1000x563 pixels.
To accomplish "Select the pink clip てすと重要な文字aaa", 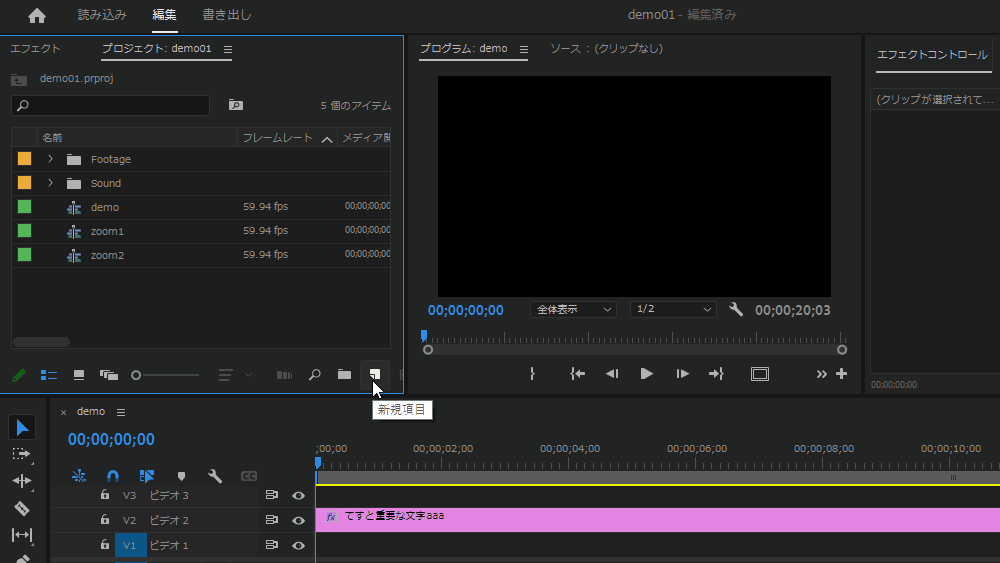I will coord(658,520).
